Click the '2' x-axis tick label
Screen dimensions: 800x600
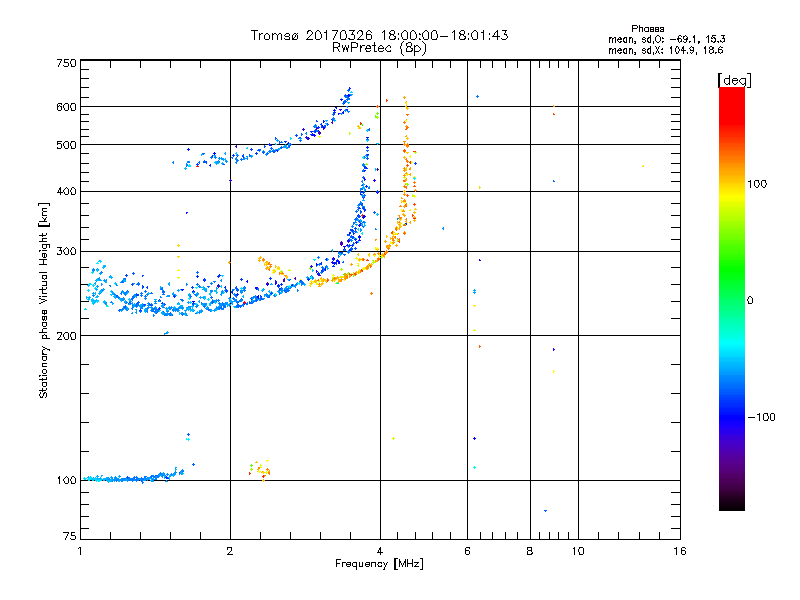pos(230,551)
